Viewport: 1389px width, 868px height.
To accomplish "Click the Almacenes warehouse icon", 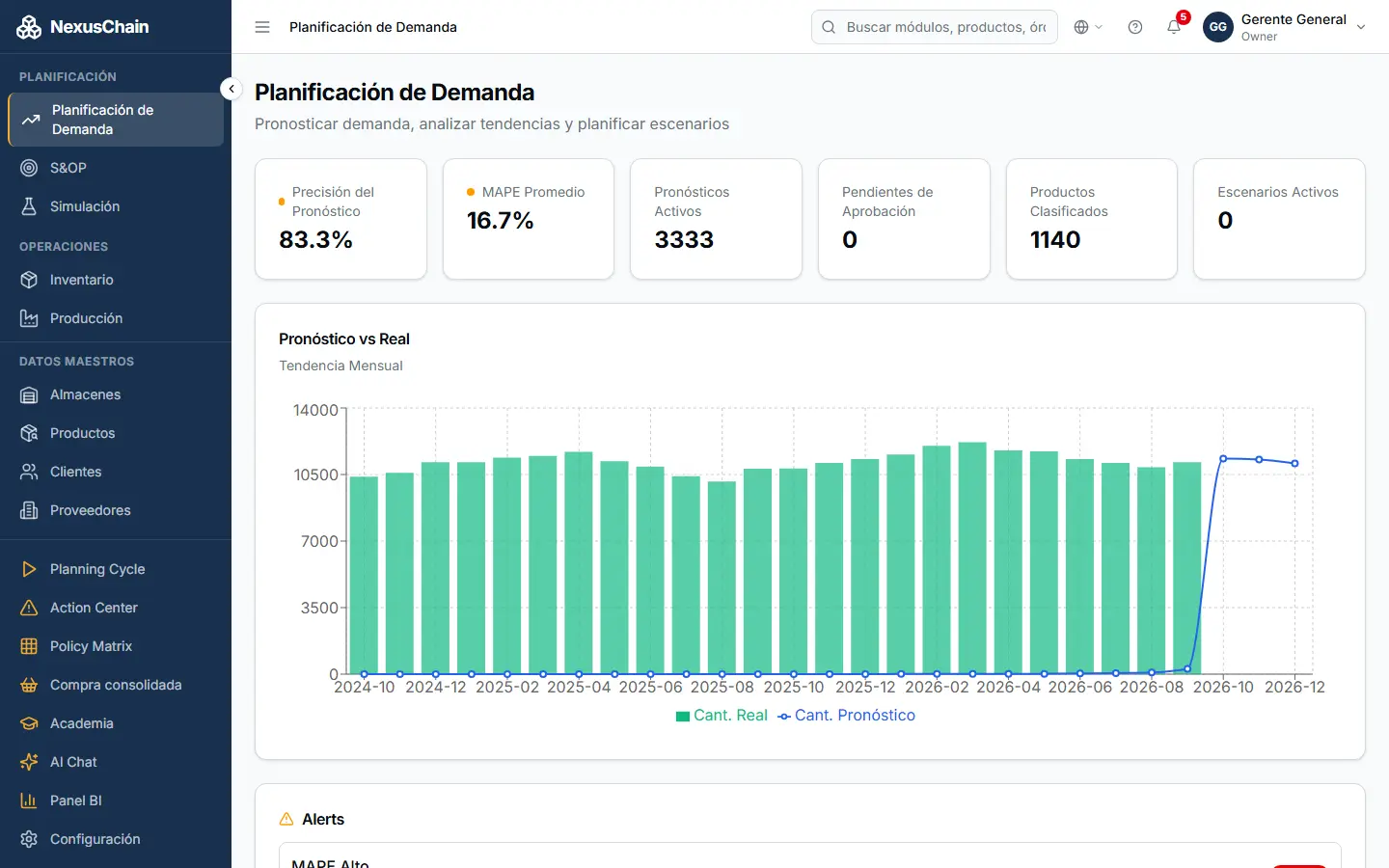I will [29, 394].
